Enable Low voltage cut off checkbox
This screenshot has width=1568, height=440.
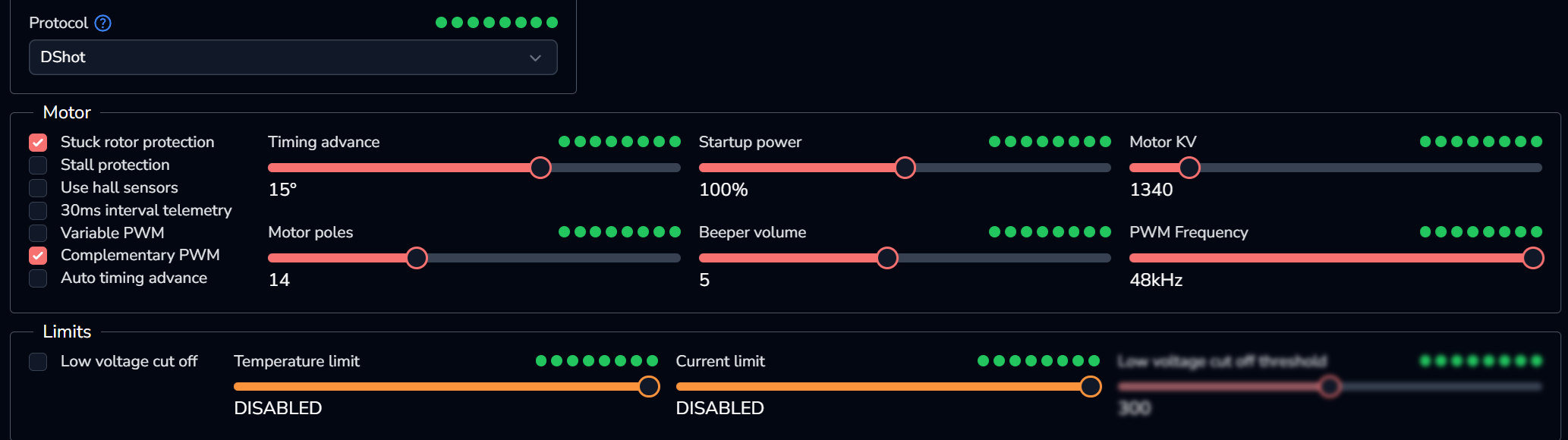point(38,362)
